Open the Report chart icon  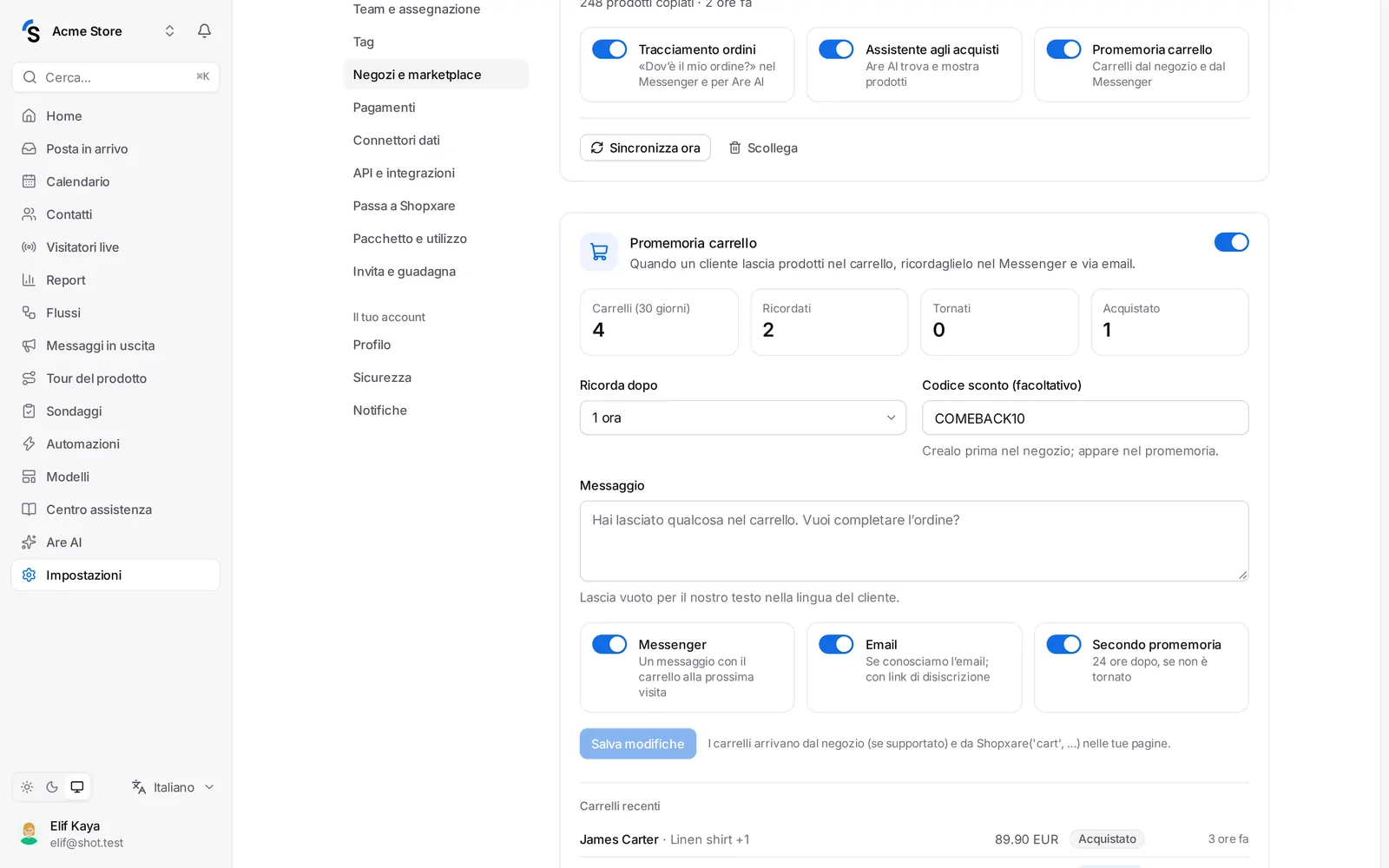(x=29, y=280)
